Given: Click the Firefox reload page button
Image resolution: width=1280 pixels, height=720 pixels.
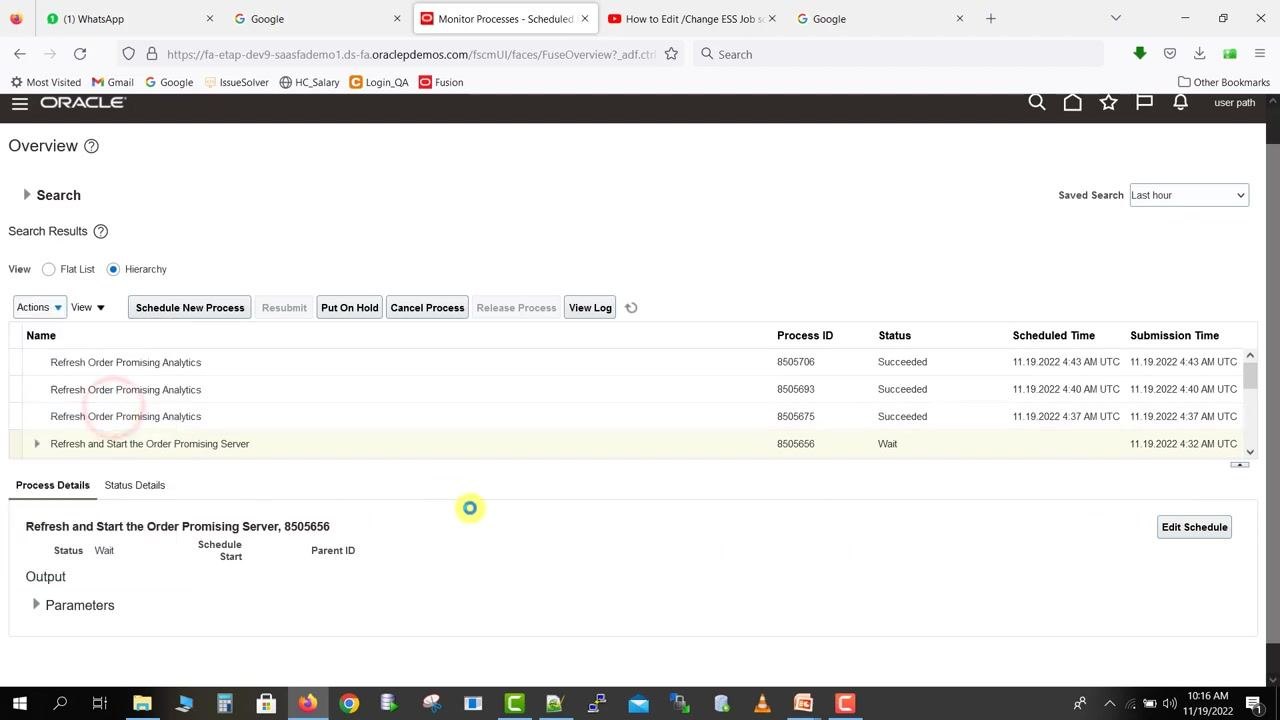Looking at the screenshot, I should click(80, 54).
